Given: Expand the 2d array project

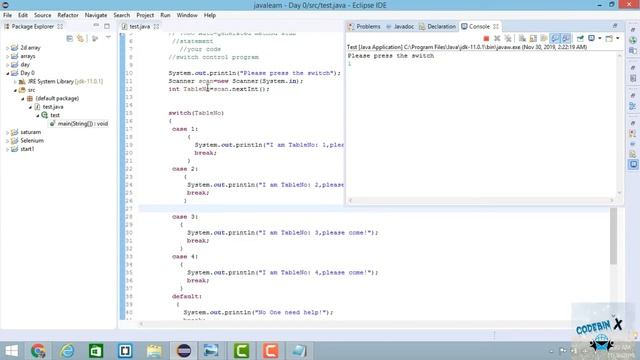Looking at the screenshot, I should pyautogui.click(x=7, y=48).
